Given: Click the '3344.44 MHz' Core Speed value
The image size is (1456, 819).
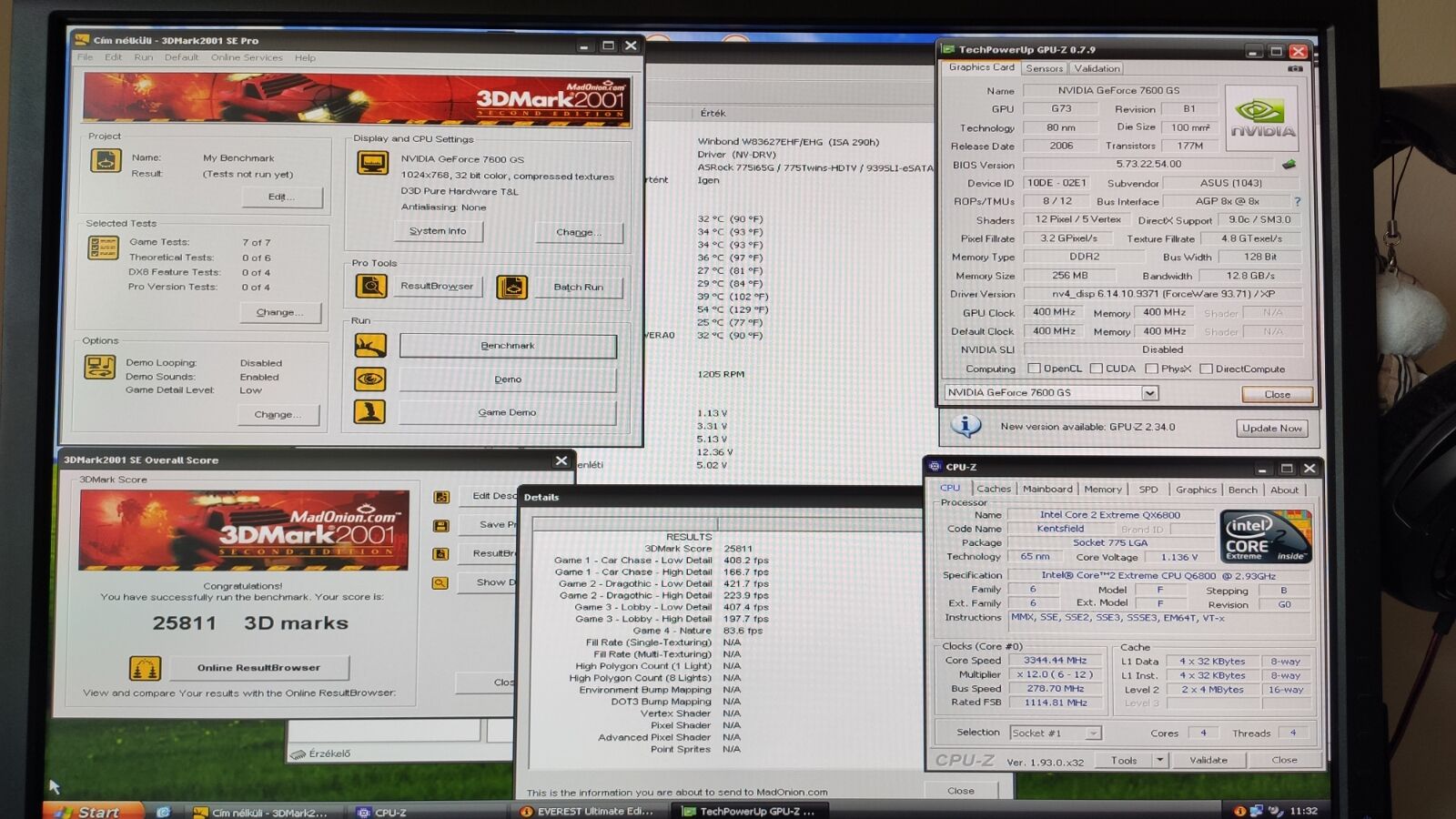Looking at the screenshot, I should (1055, 661).
